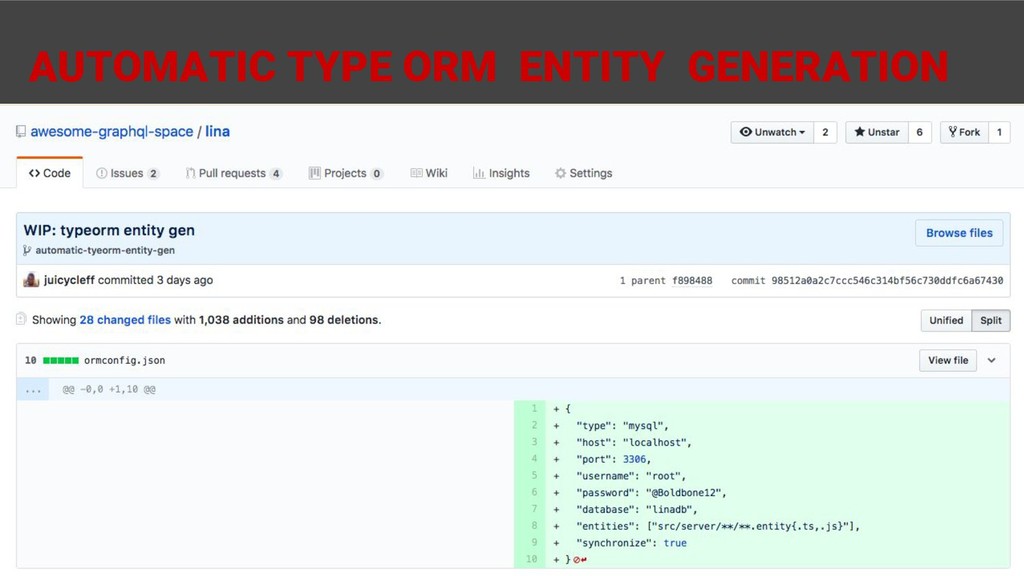Click the diff file icon beside Showing

tap(21, 319)
